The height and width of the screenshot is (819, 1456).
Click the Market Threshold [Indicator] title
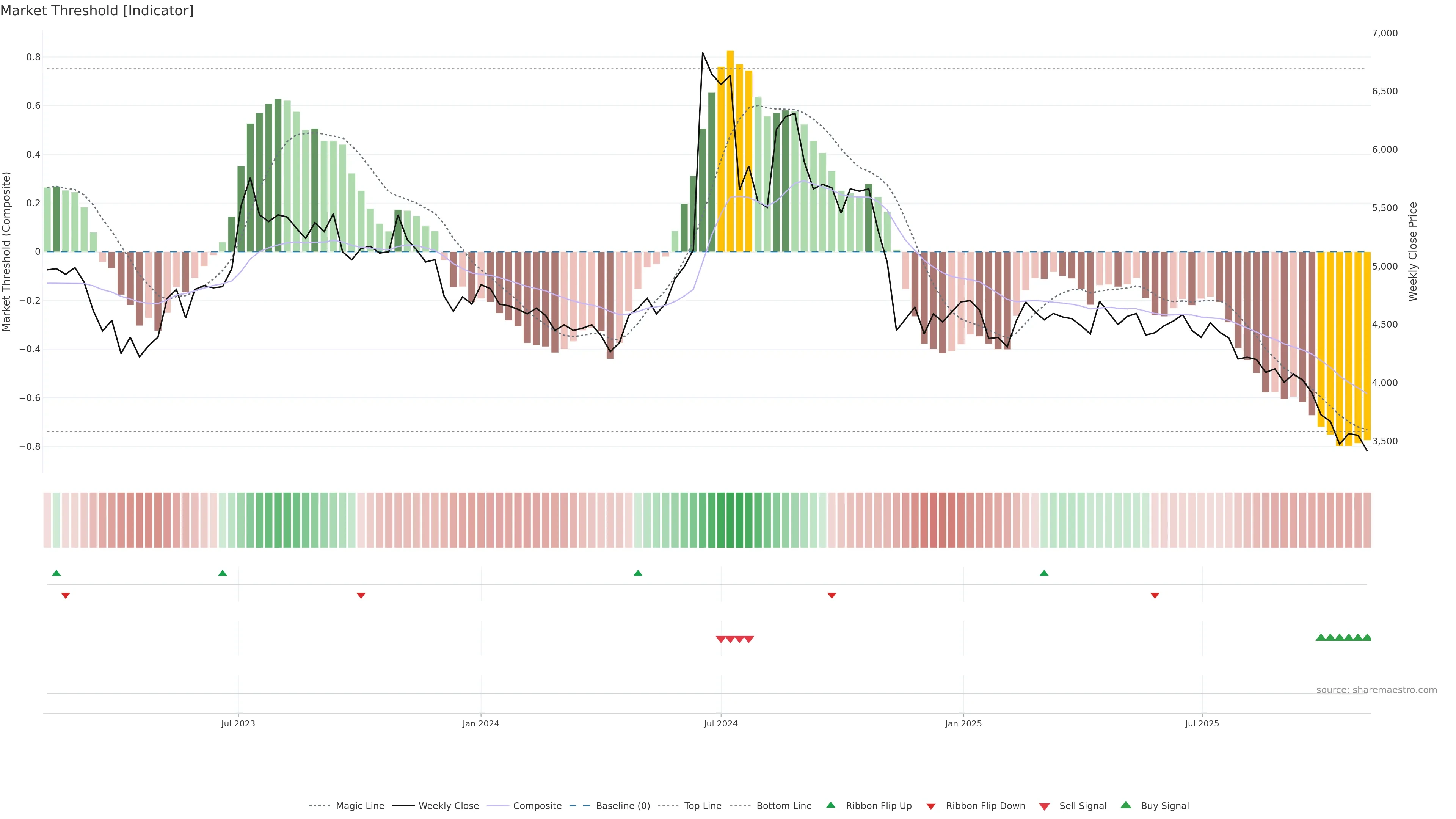pos(97,11)
